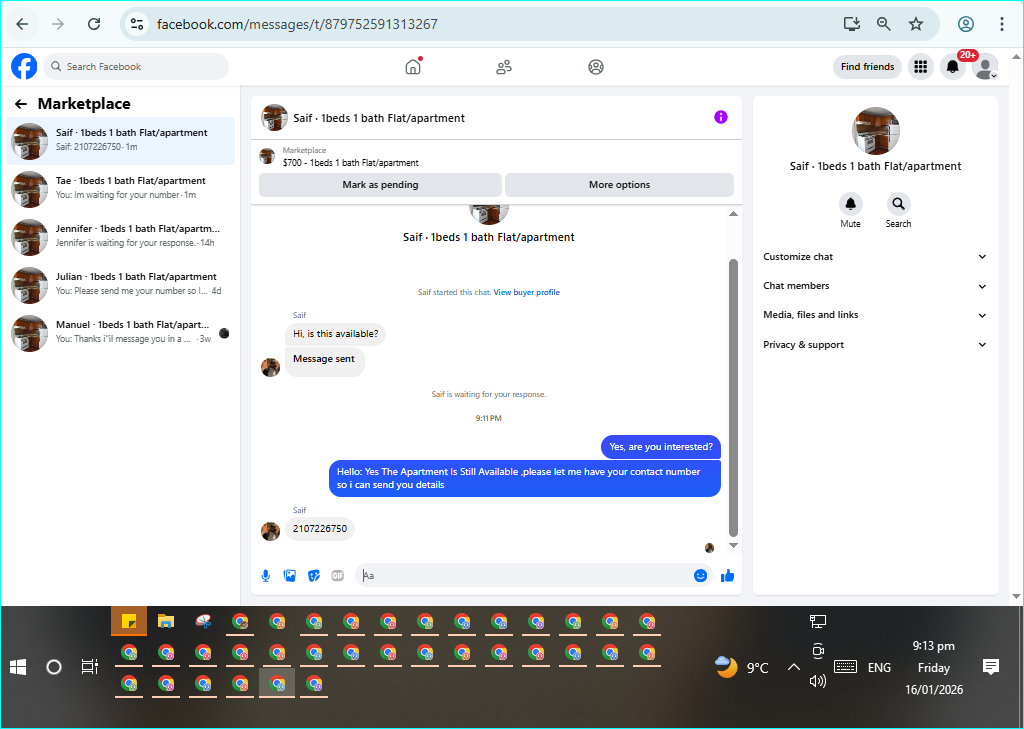Click the chat scrollbar thumb
This screenshot has height=729, width=1024.
tap(733, 397)
